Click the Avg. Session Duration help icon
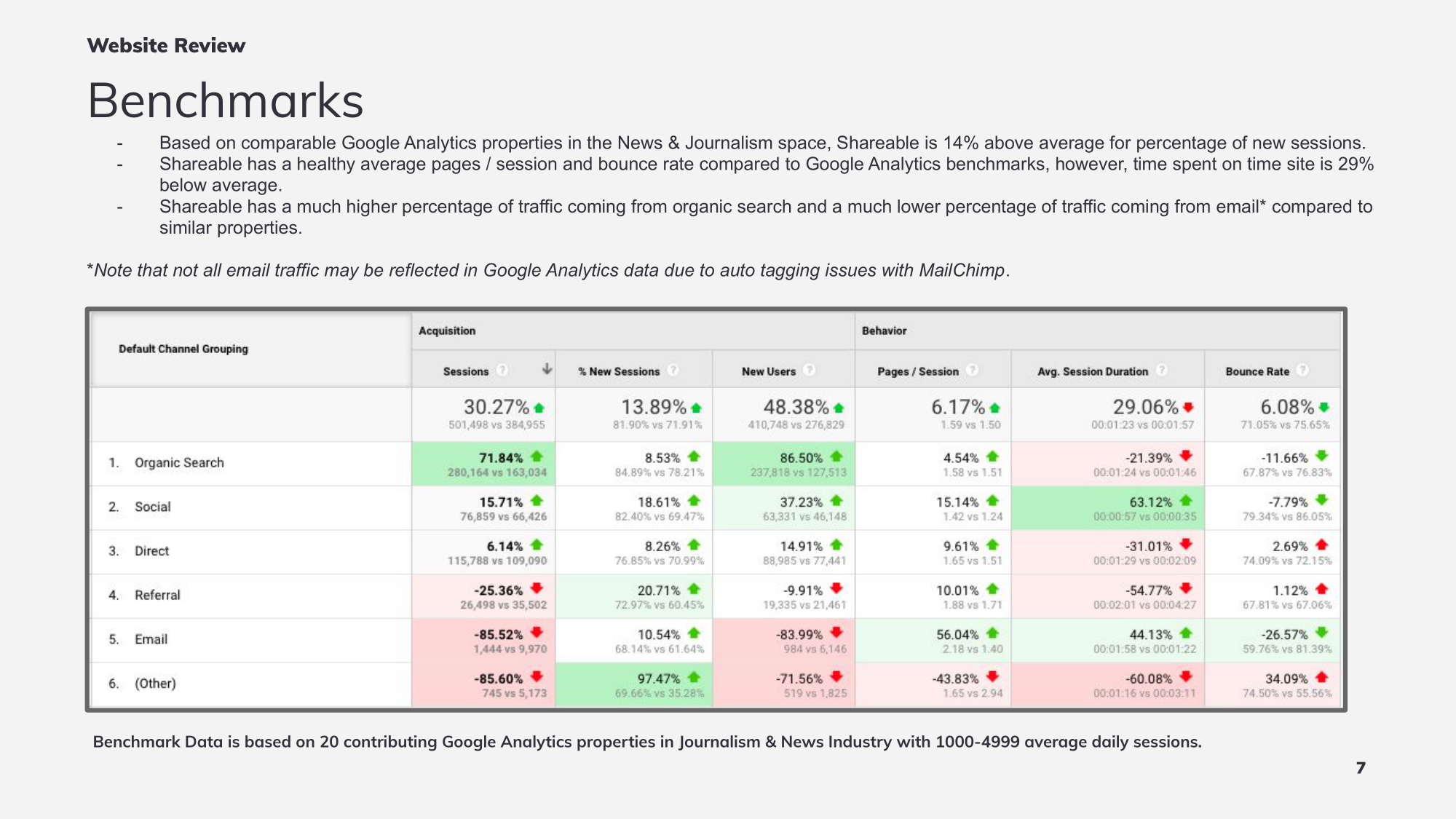The width and height of the screenshot is (1456, 819). tap(1162, 371)
